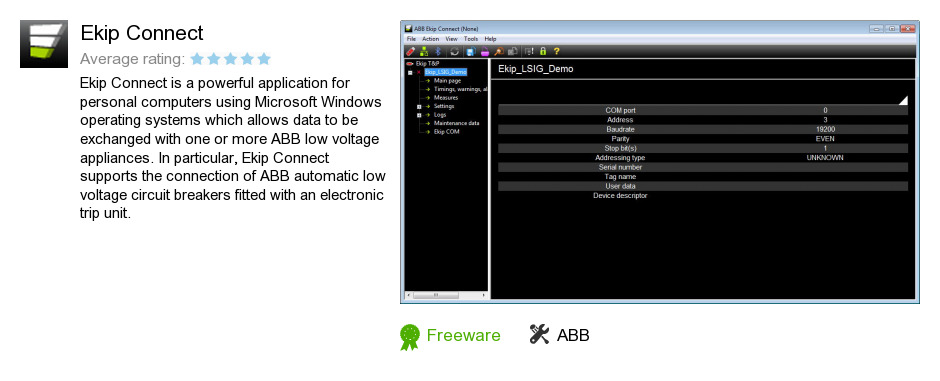Click the yellow question mark help icon
940x381 pixels.
coord(556,52)
